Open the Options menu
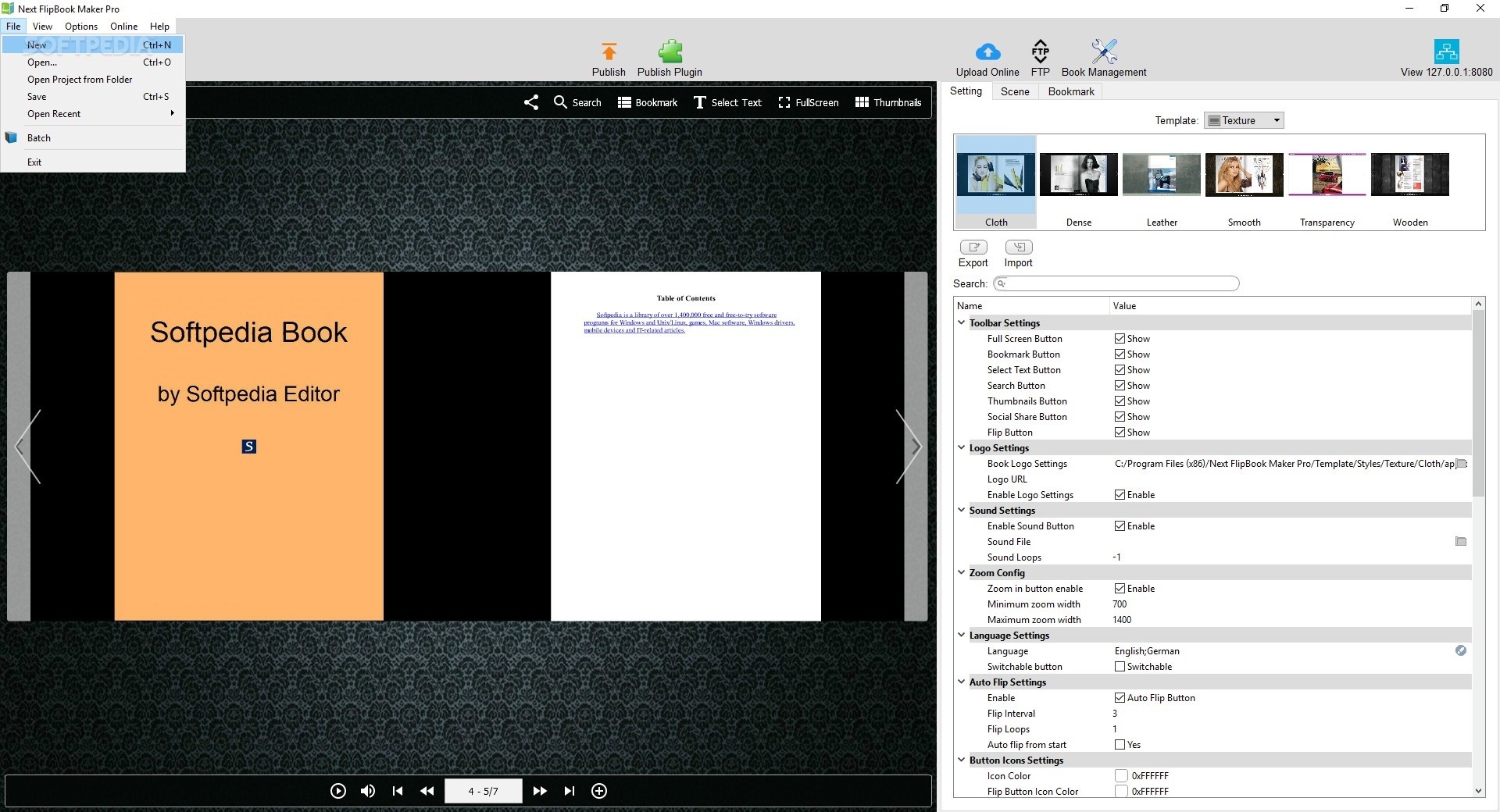Viewport: 1500px width, 812px height. [81, 27]
